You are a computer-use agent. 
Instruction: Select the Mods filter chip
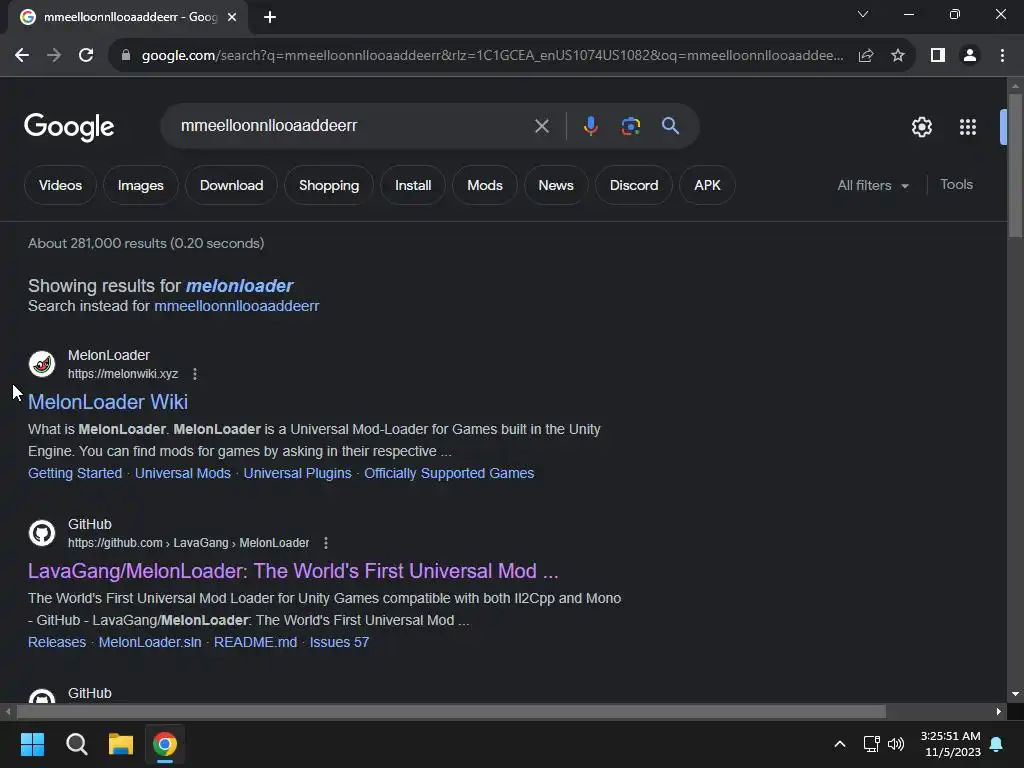(x=485, y=185)
